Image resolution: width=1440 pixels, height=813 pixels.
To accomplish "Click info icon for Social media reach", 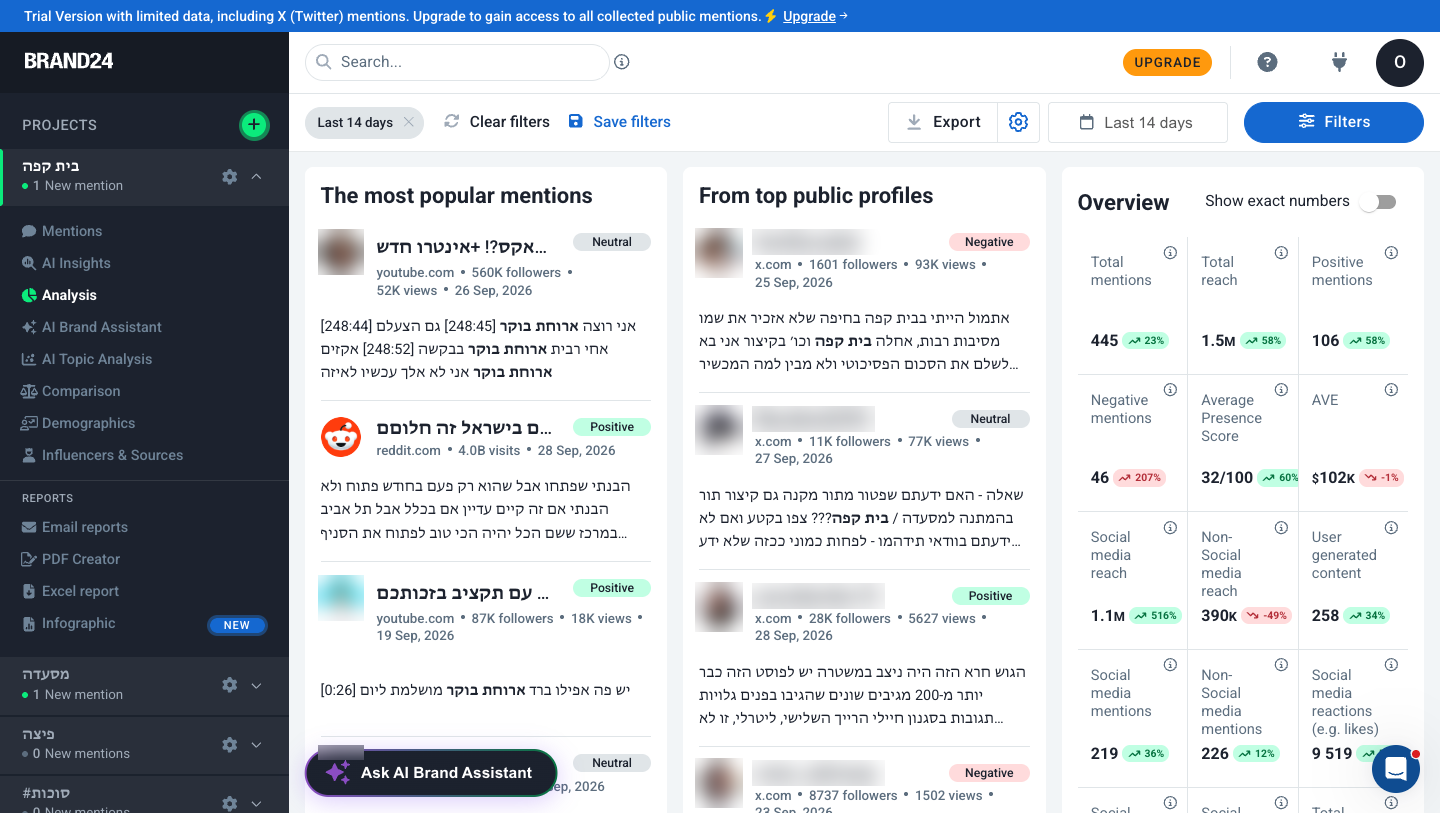I will click(1170, 527).
